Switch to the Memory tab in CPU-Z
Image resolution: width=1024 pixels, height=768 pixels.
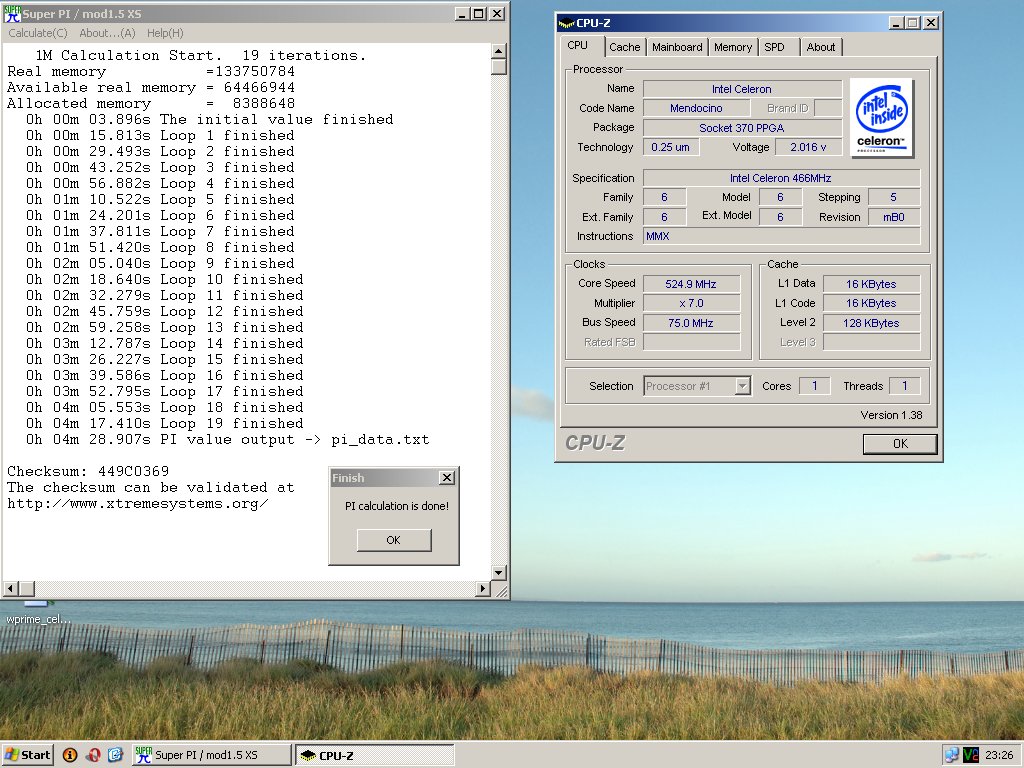click(733, 47)
